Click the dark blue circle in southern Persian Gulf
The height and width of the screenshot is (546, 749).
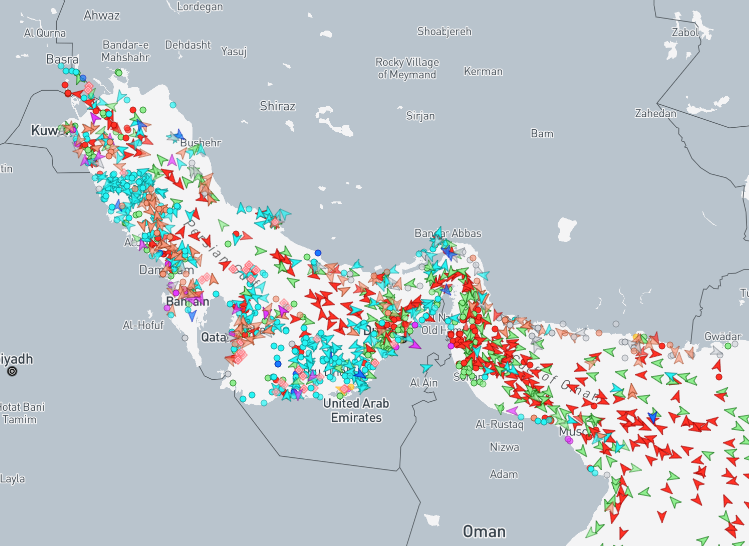278,364
